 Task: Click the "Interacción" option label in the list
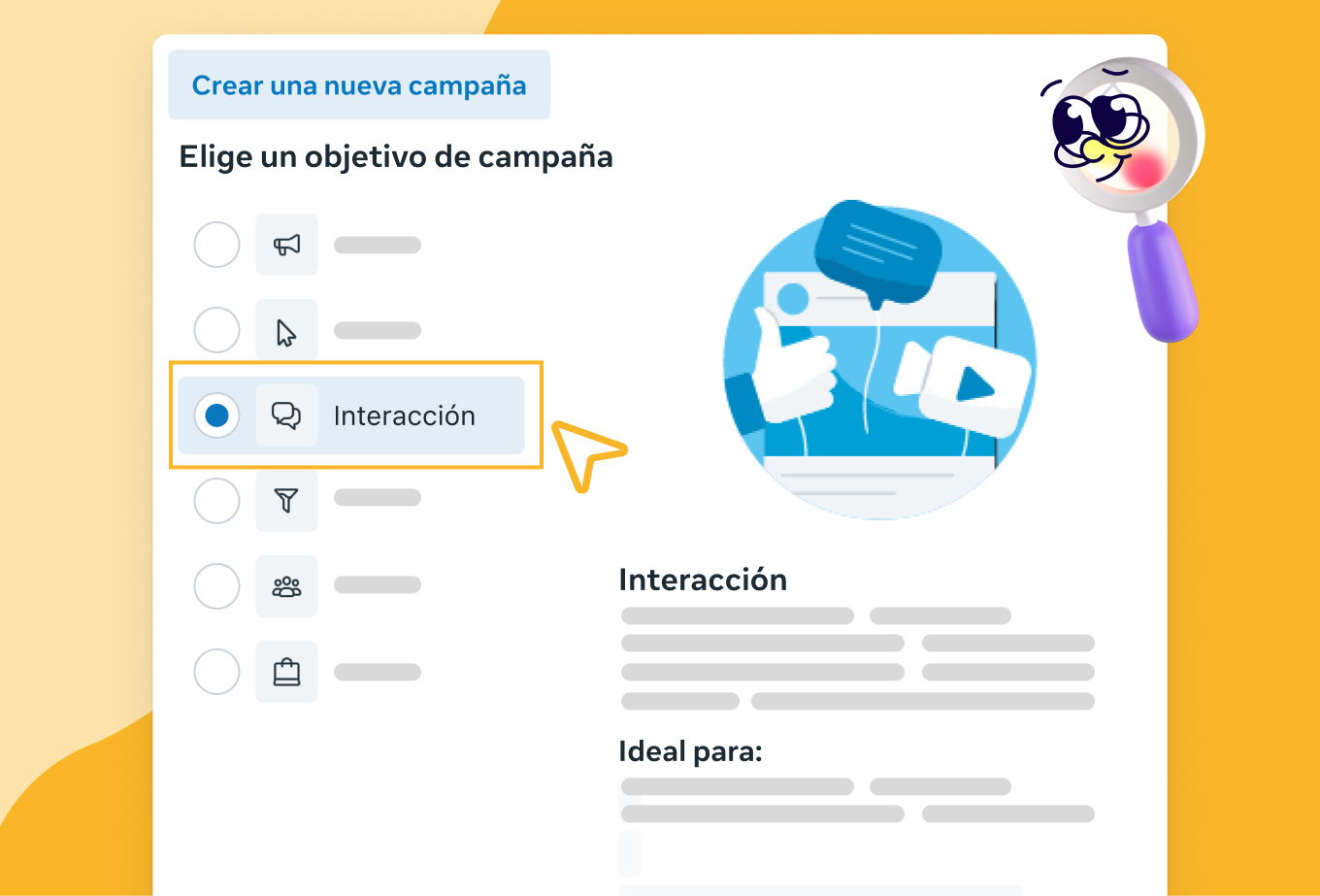click(404, 416)
